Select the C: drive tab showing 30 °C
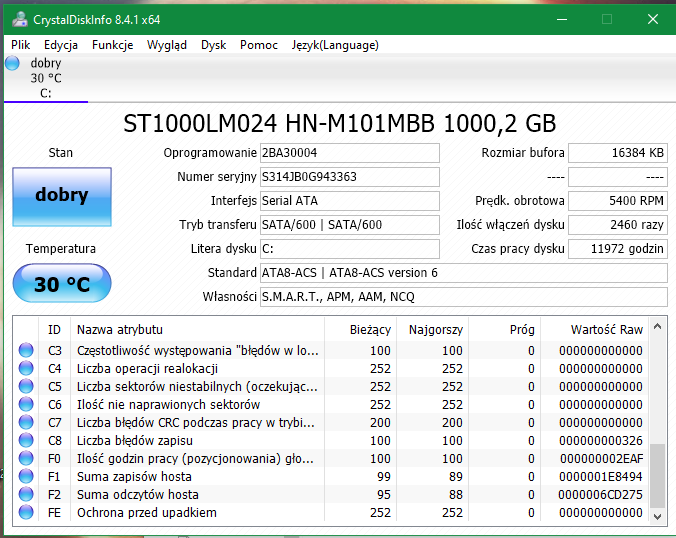 tap(46, 78)
